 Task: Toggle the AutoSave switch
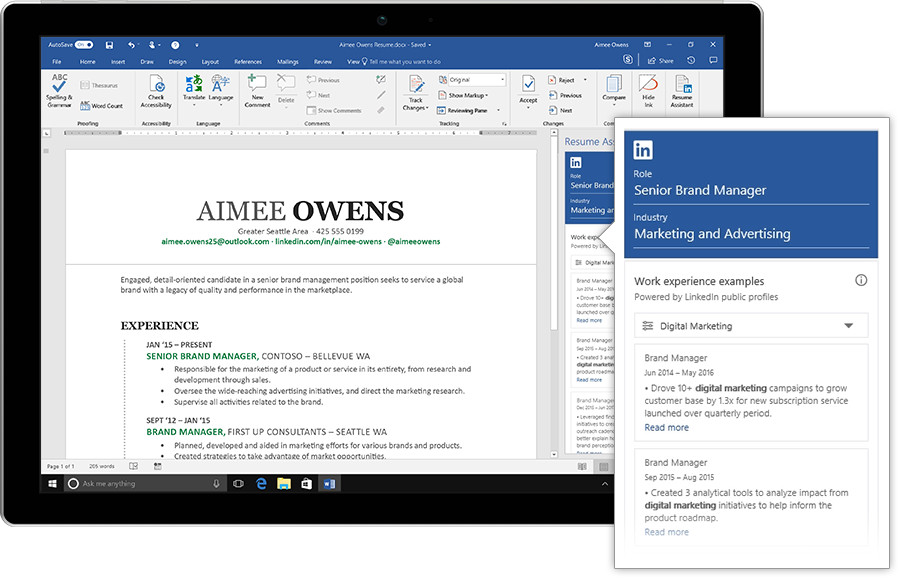click(x=84, y=45)
